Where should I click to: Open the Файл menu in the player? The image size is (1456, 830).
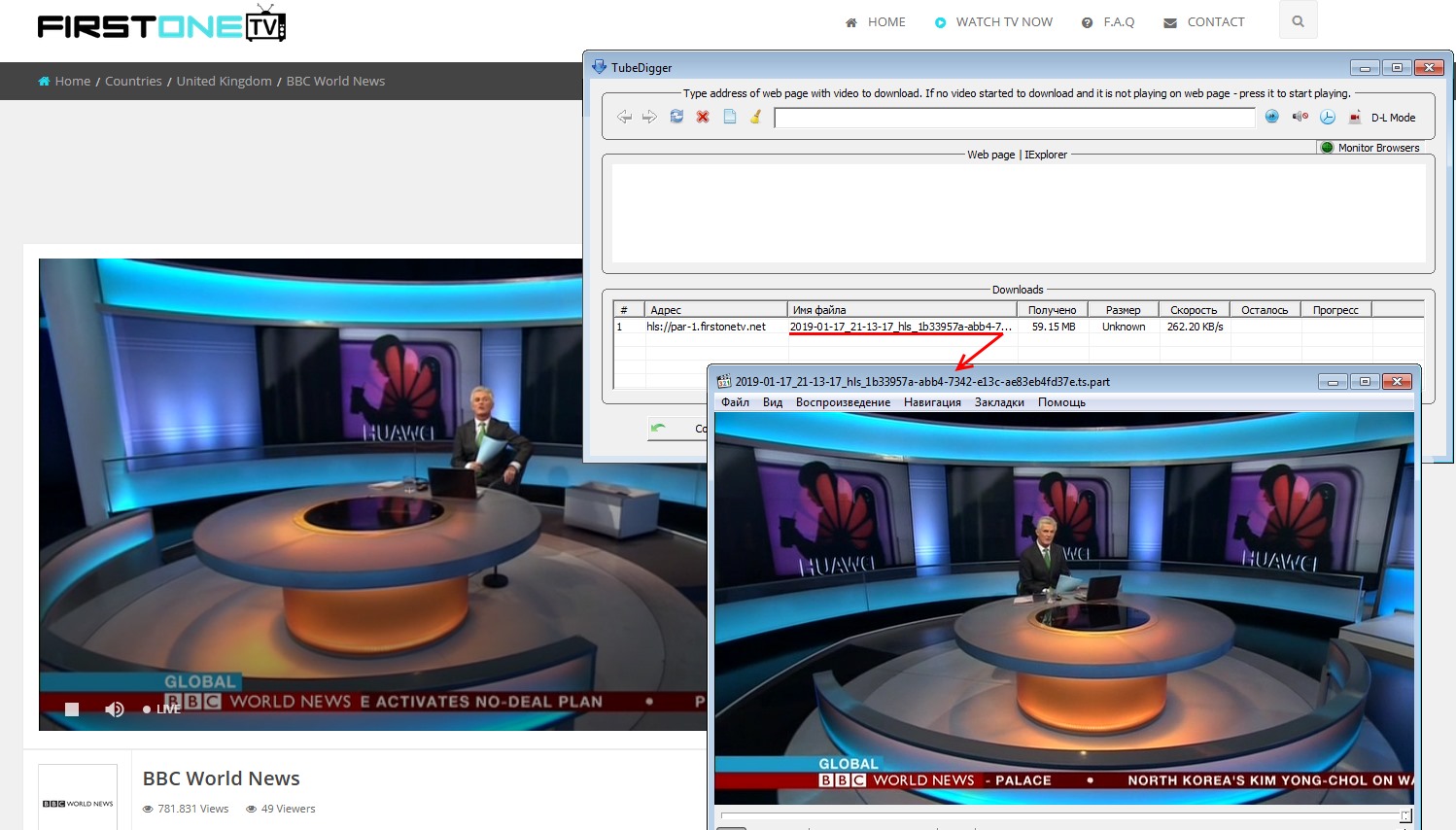(x=735, y=402)
